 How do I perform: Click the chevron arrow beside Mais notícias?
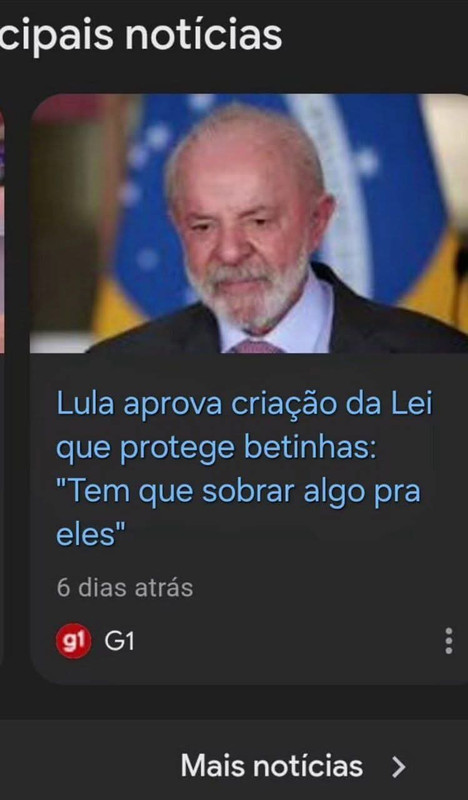click(x=399, y=766)
